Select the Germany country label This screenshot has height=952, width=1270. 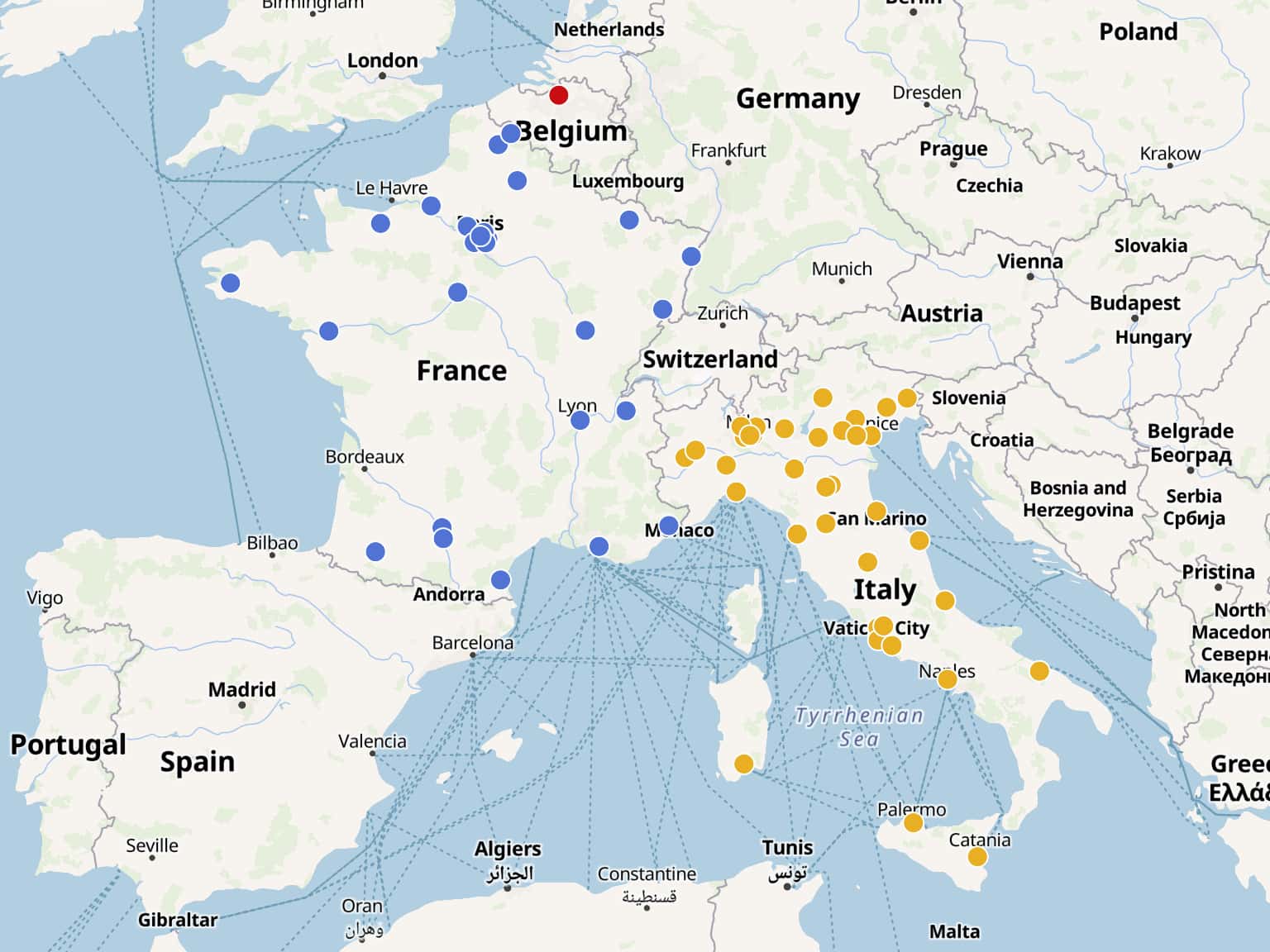[x=798, y=98]
